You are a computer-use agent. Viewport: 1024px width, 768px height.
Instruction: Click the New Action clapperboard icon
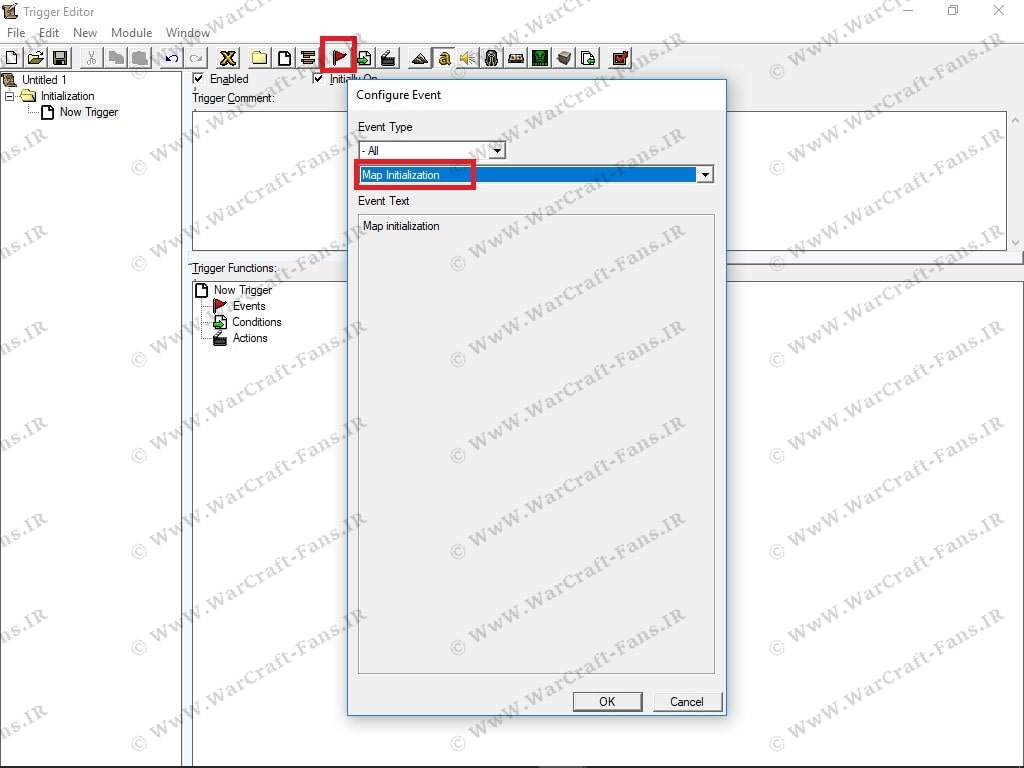(389, 58)
